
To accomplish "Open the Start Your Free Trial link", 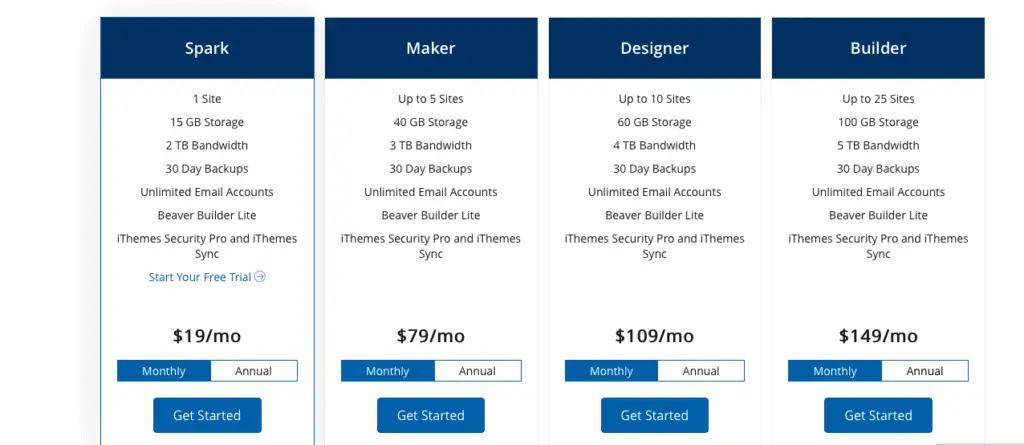I will [x=207, y=277].
